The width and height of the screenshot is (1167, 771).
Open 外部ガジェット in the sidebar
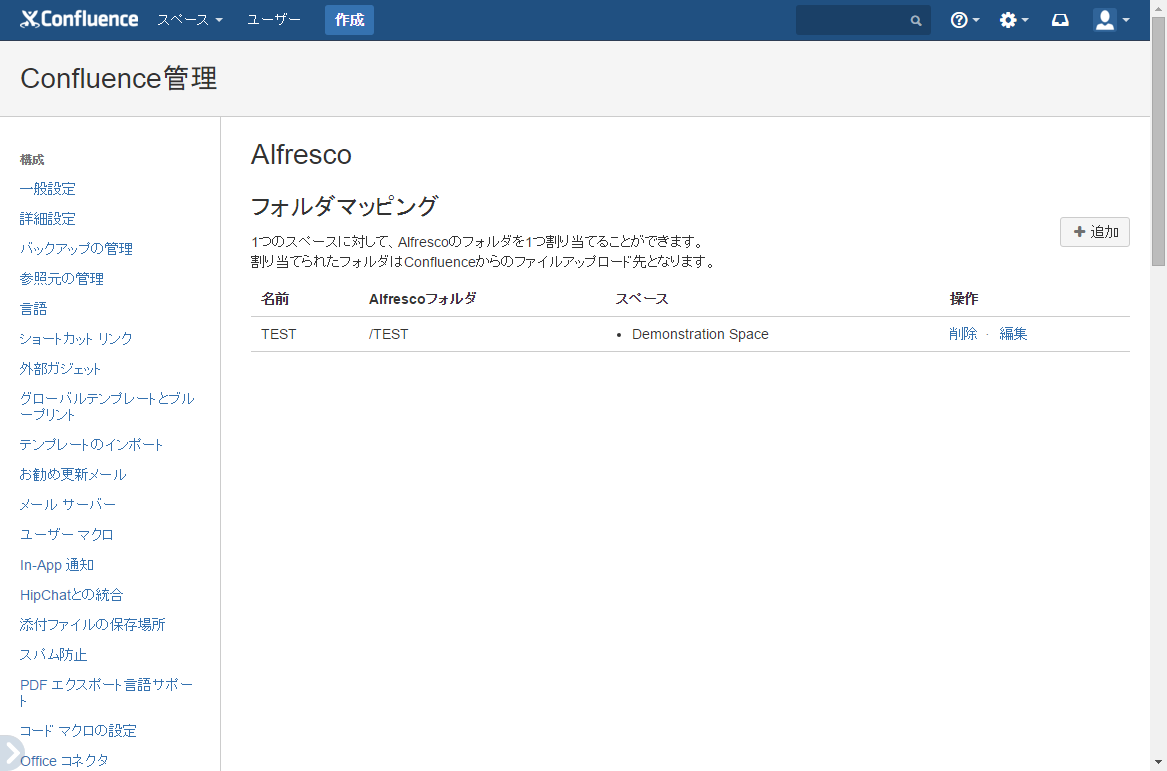tap(60, 368)
